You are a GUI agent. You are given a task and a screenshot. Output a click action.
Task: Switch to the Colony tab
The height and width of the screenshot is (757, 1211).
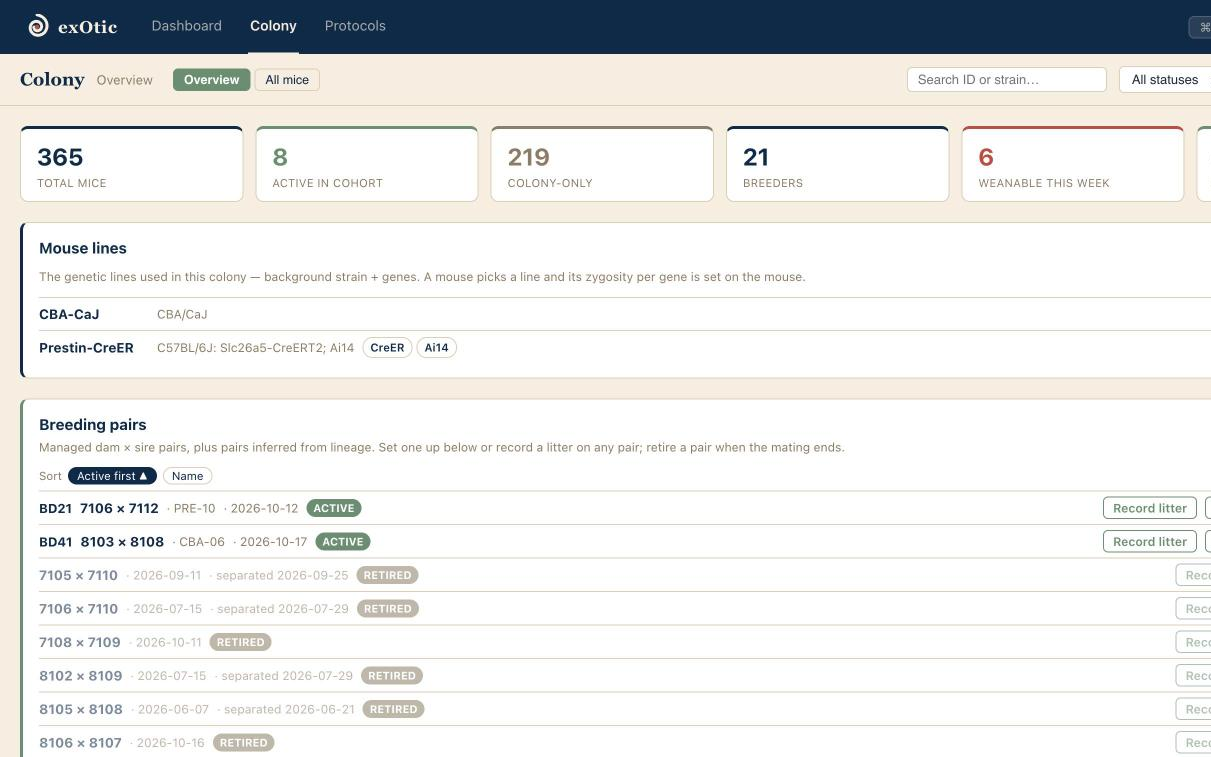[x=273, y=26]
